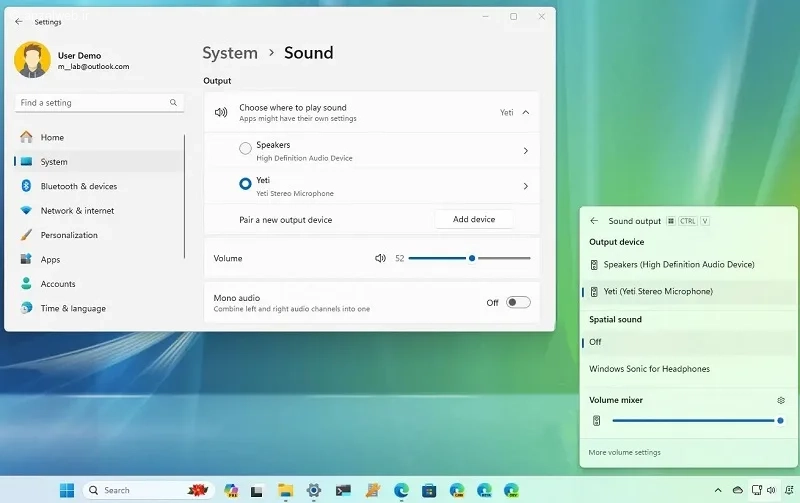Show hidden icons tray chevron
The height and width of the screenshot is (503, 800).
click(718, 490)
